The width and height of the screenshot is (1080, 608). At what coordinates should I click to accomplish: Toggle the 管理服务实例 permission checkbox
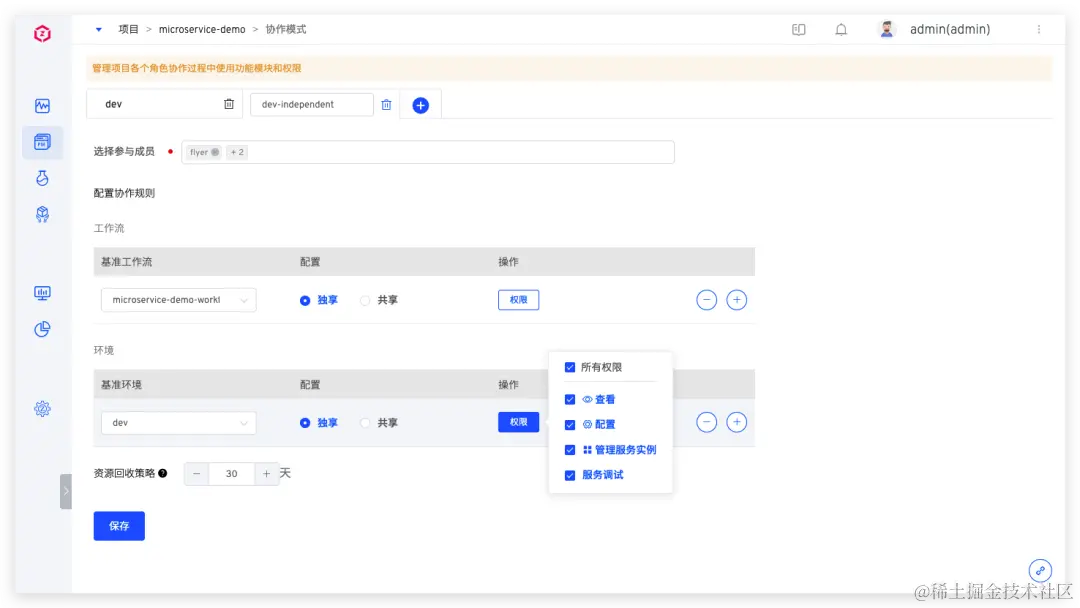click(x=570, y=450)
